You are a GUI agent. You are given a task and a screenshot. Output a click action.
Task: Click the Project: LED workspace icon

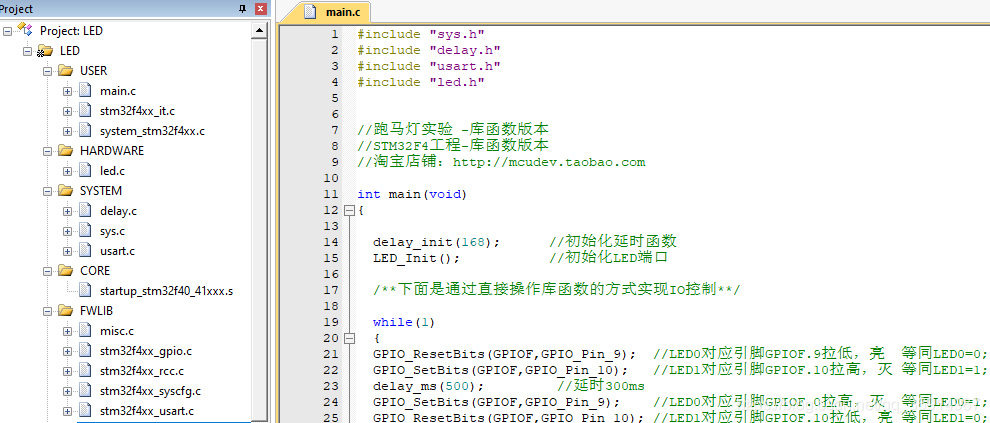click(x=25, y=30)
